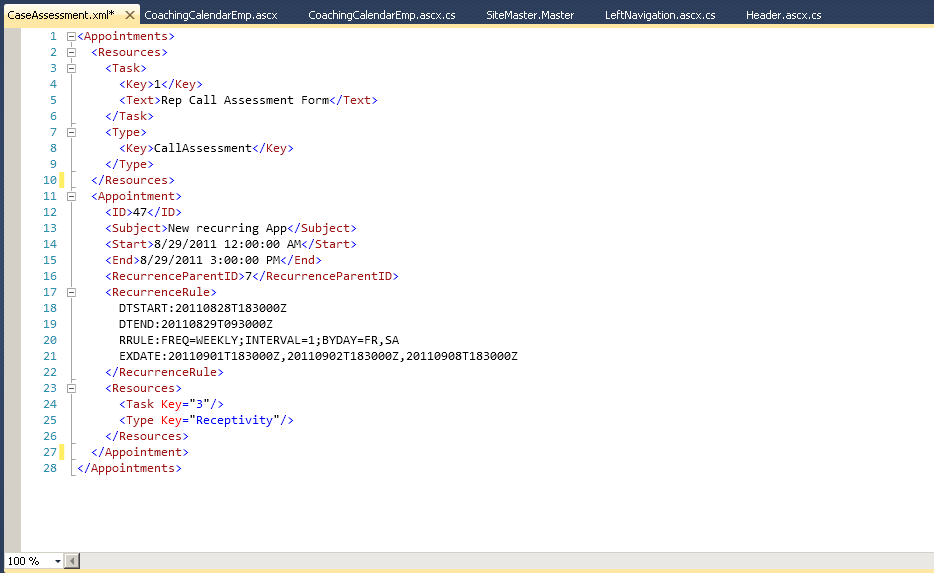This screenshot has height=573, width=934.
Task: Click the EXDATE line text
Action: 318,356
